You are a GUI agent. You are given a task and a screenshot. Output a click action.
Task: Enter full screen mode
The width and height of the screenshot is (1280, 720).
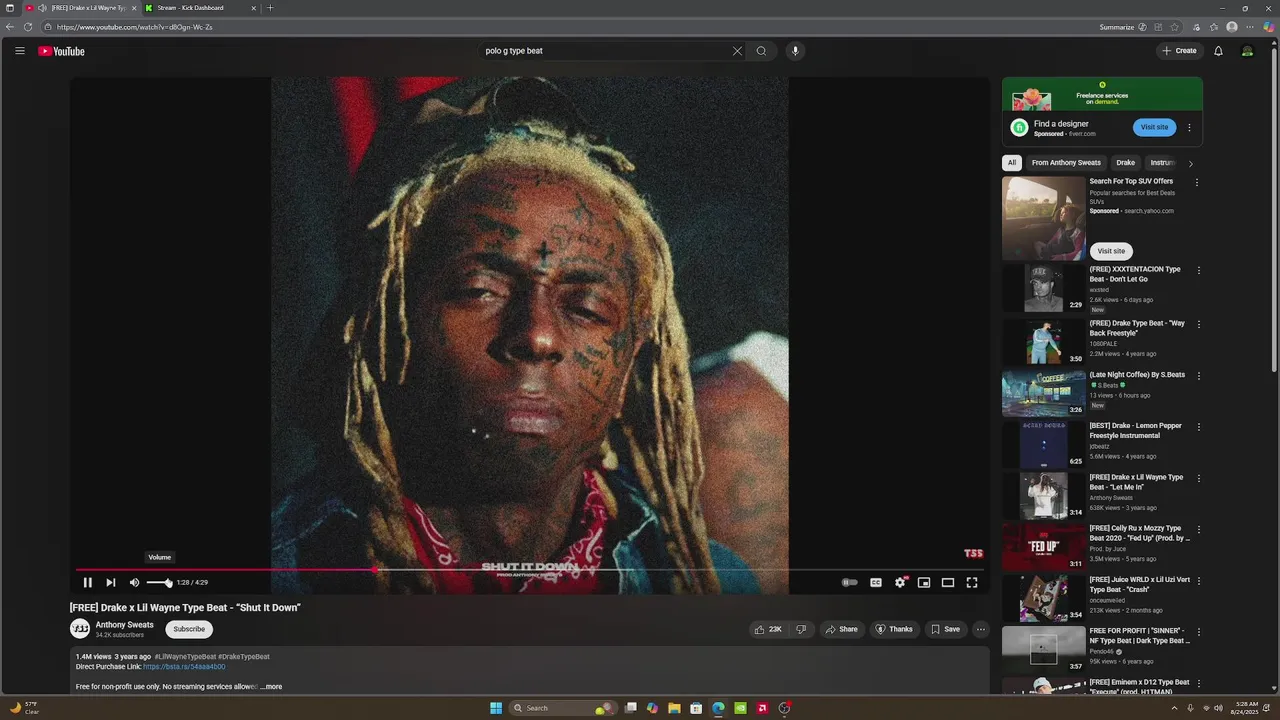(x=972, y=582)
